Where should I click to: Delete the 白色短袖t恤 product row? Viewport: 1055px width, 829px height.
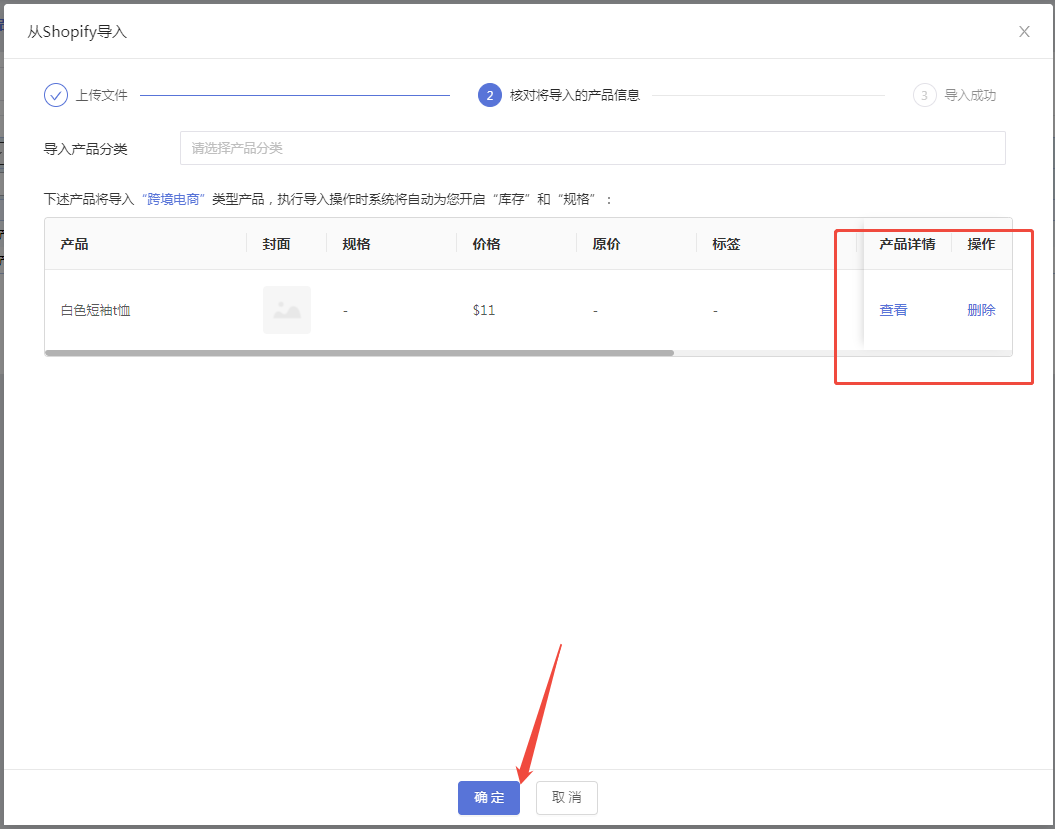tap(981, 310)
